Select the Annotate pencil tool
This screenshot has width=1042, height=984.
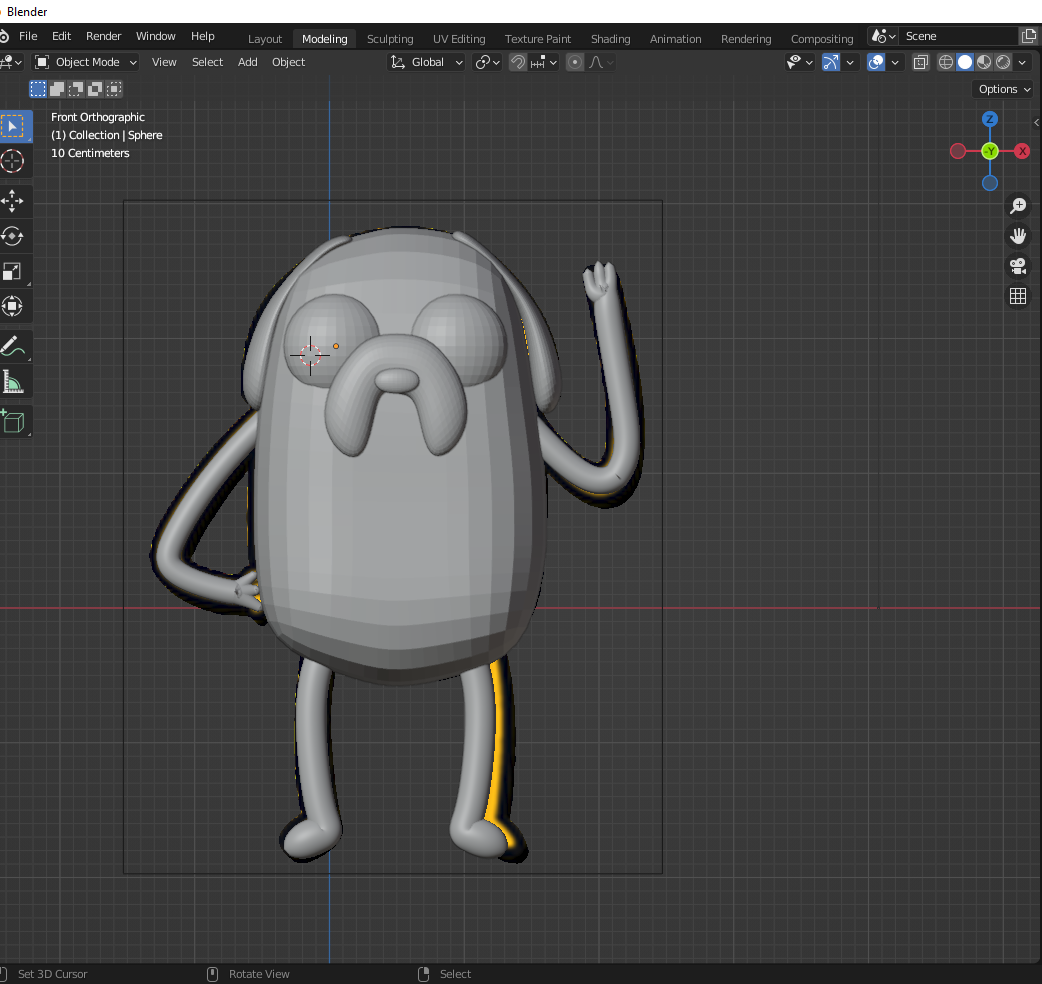(x=13, y=345)
